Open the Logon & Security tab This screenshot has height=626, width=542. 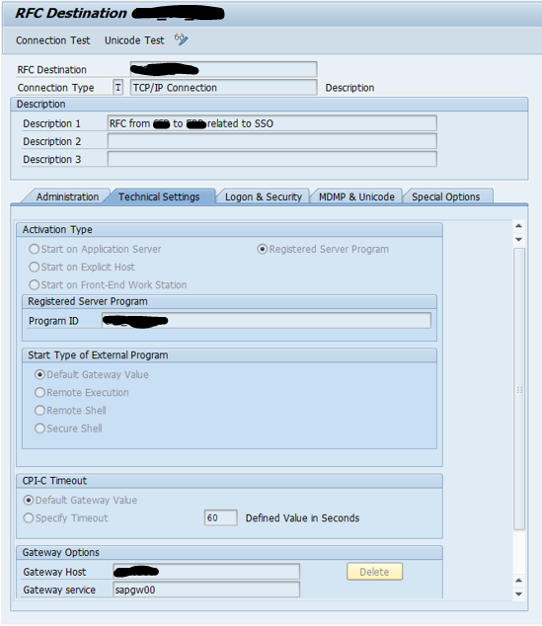[x=263, y=197]
